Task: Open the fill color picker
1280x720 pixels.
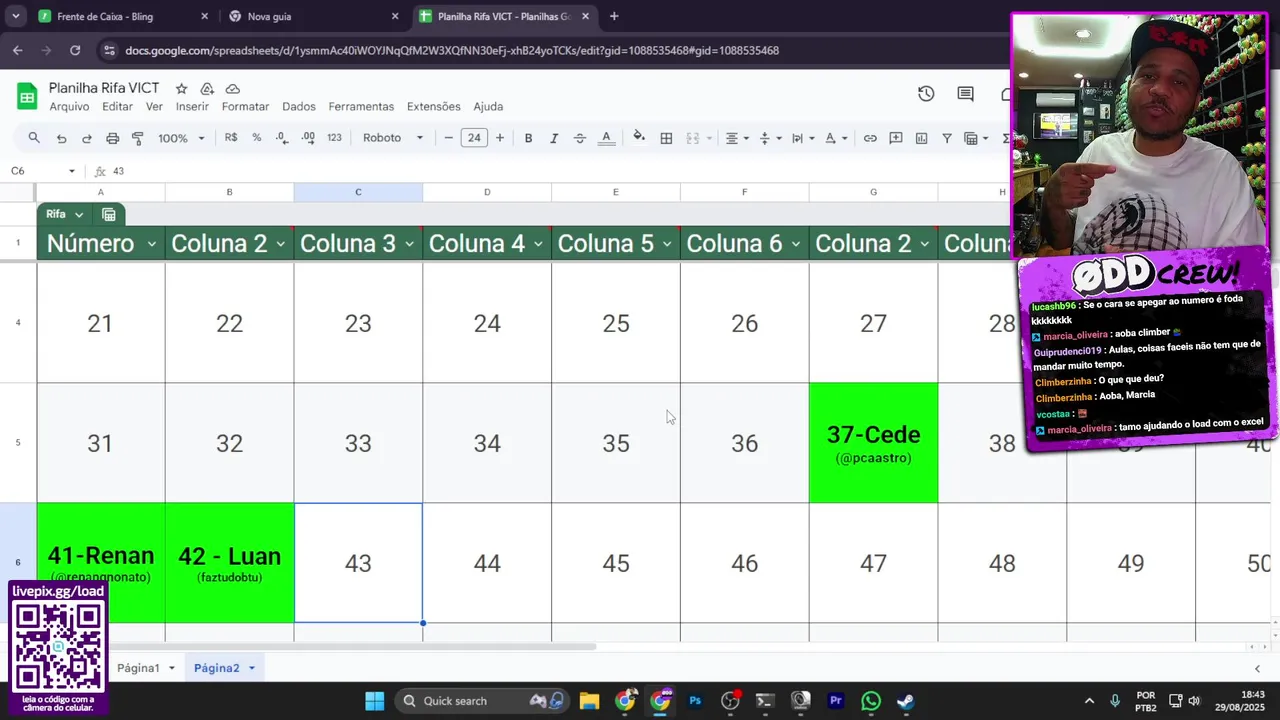Action: pyautogui.click(x=639, y=138)
